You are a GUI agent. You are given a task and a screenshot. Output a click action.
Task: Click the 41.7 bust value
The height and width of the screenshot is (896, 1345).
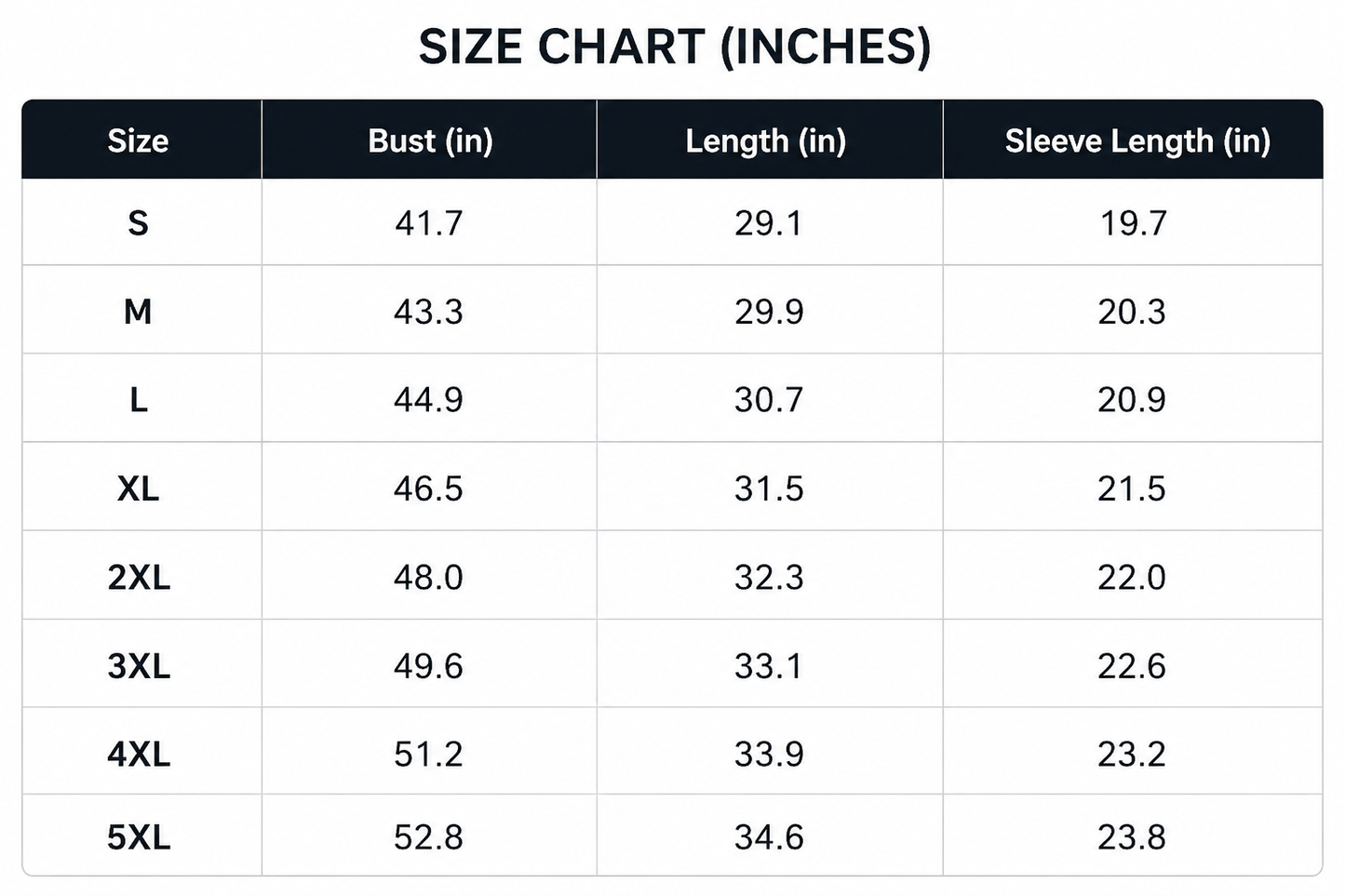[x=428, y=223]
